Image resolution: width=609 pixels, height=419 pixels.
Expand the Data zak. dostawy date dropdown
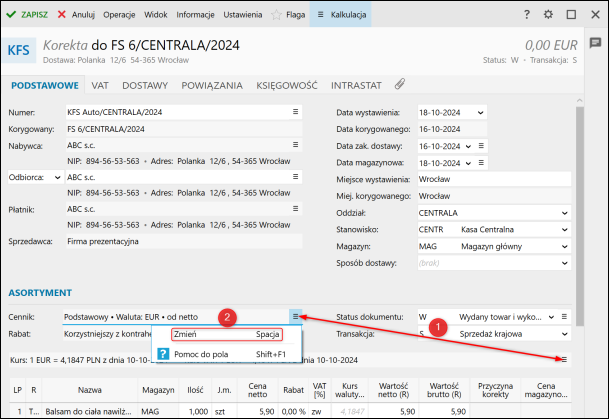468,146
